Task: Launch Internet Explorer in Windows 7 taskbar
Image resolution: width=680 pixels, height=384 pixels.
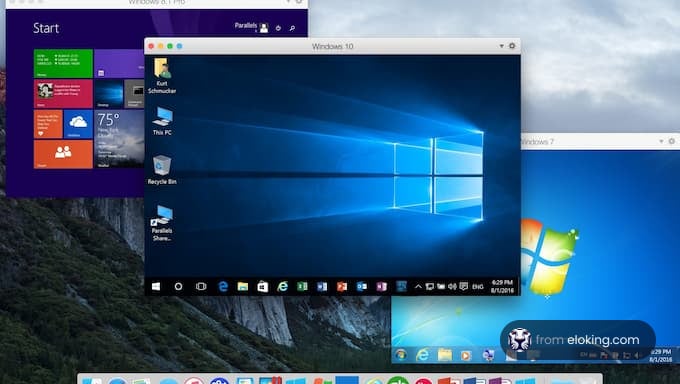Action: [422, 355]
